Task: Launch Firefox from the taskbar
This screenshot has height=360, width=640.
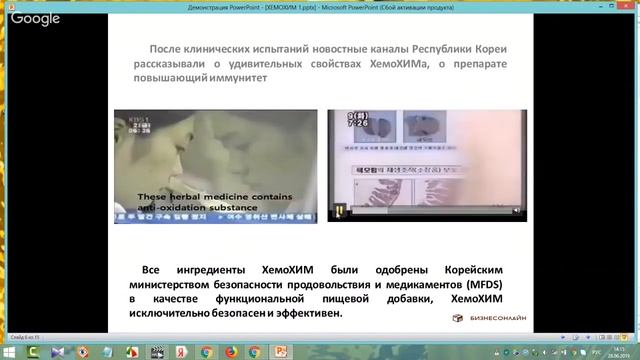Action: tap(231, 352)
